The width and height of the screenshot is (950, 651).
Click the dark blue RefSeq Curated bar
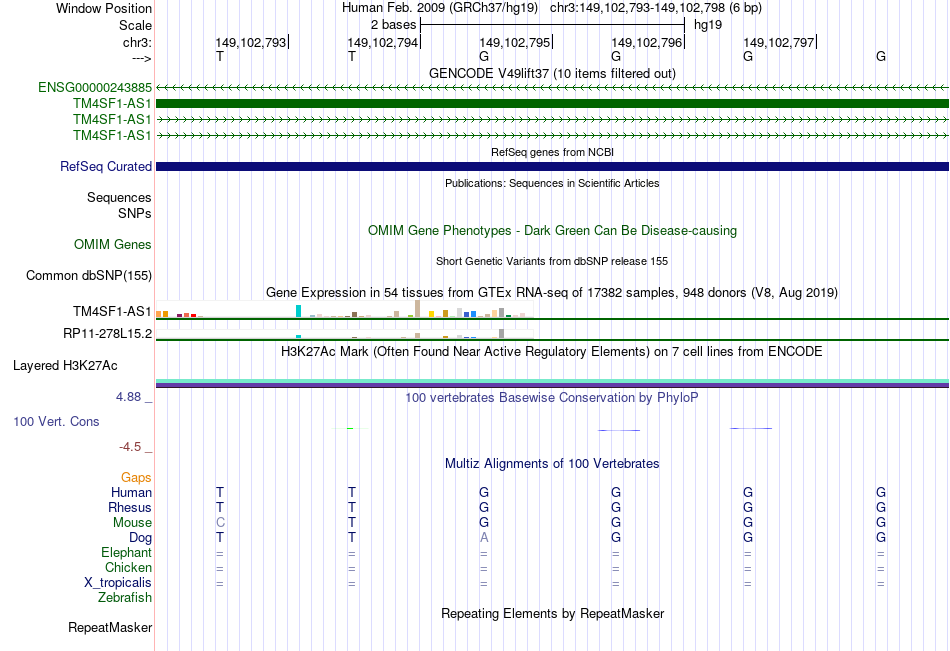(552, 167)
